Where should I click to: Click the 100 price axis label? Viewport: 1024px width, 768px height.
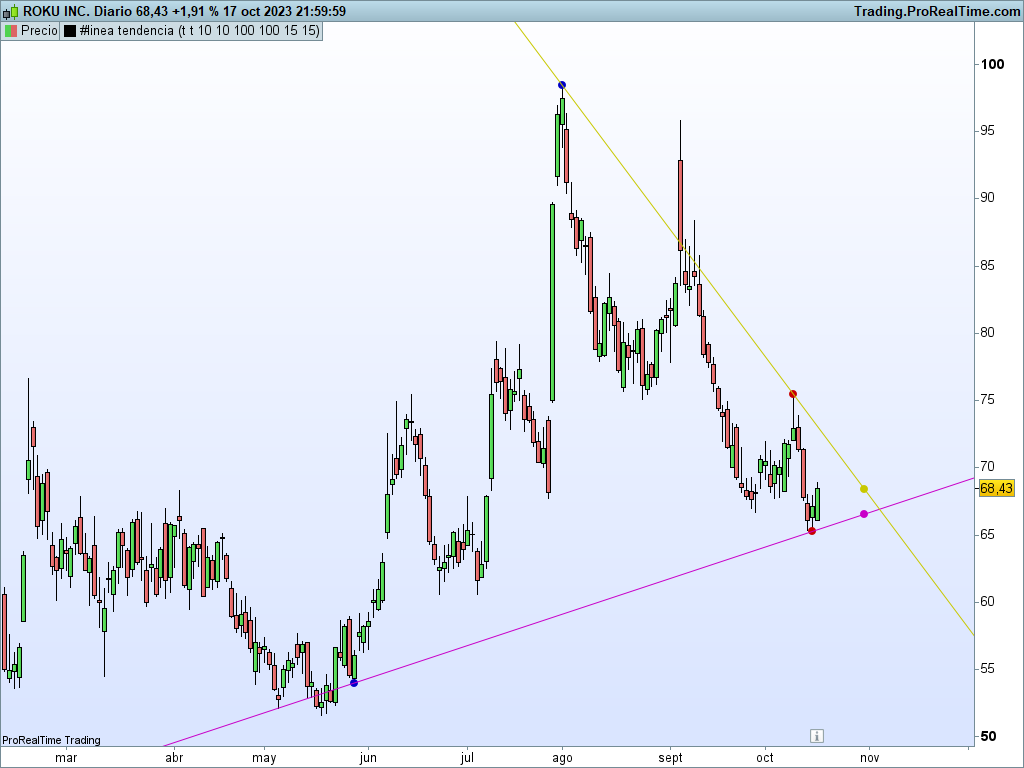[x=993, y=64]
